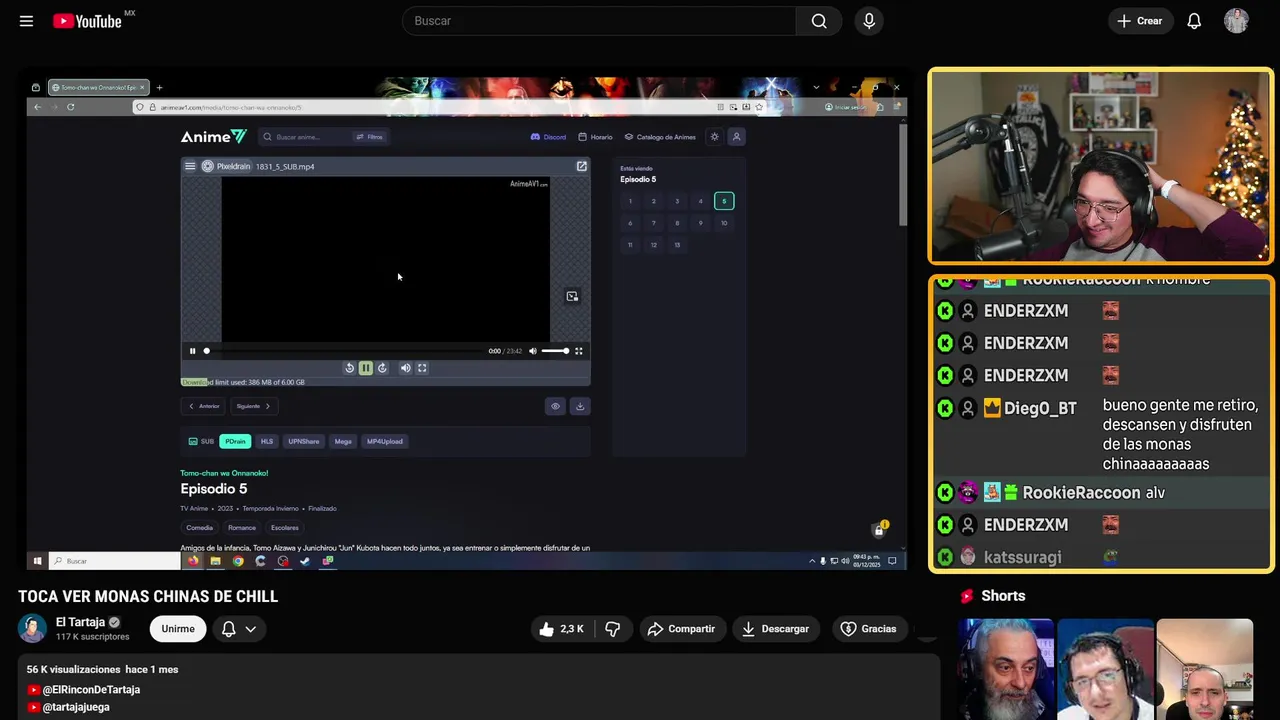Reload the page in streamed browser
1280x720 pixels.
coord(70,107)
